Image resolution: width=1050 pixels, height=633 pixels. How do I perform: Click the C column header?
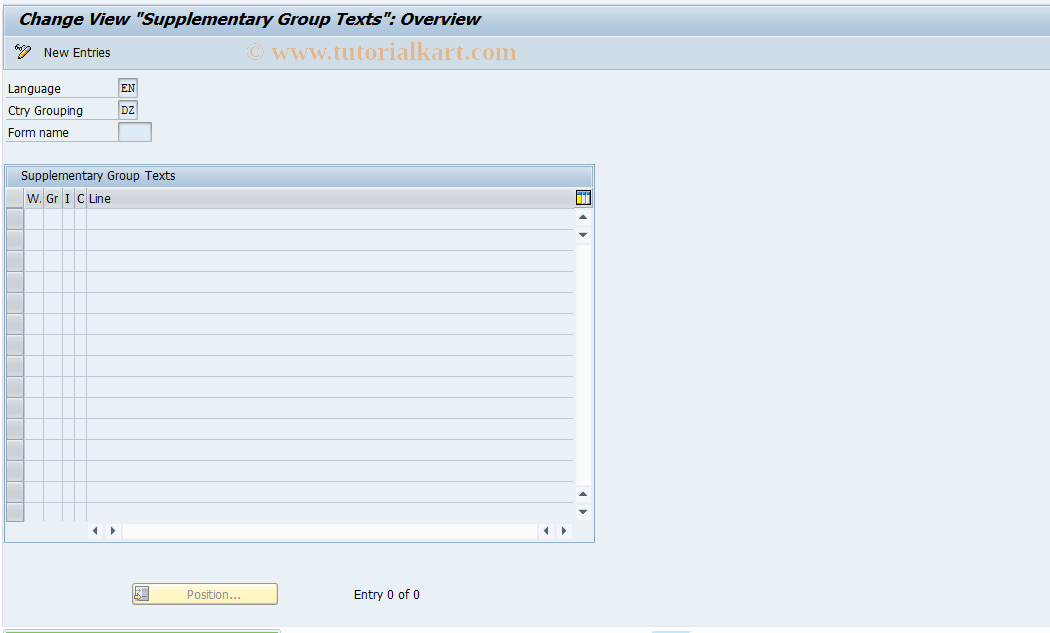tap(80, 198)
